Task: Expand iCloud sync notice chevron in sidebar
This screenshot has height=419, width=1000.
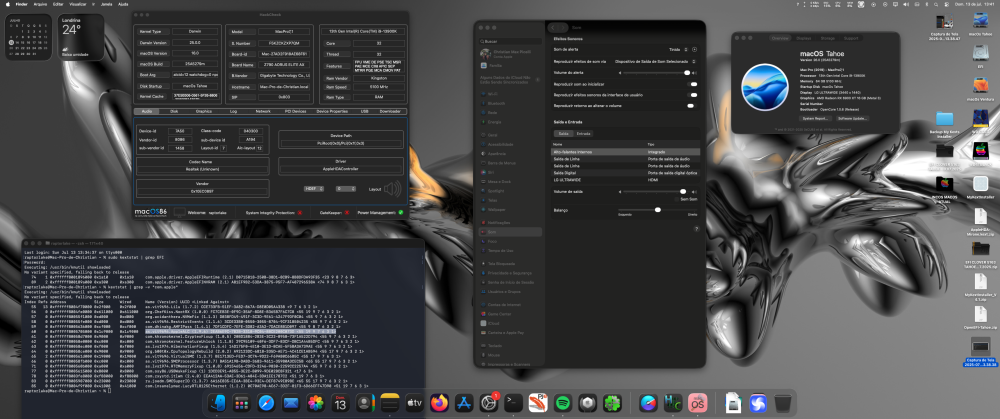Action: point(539,78)
